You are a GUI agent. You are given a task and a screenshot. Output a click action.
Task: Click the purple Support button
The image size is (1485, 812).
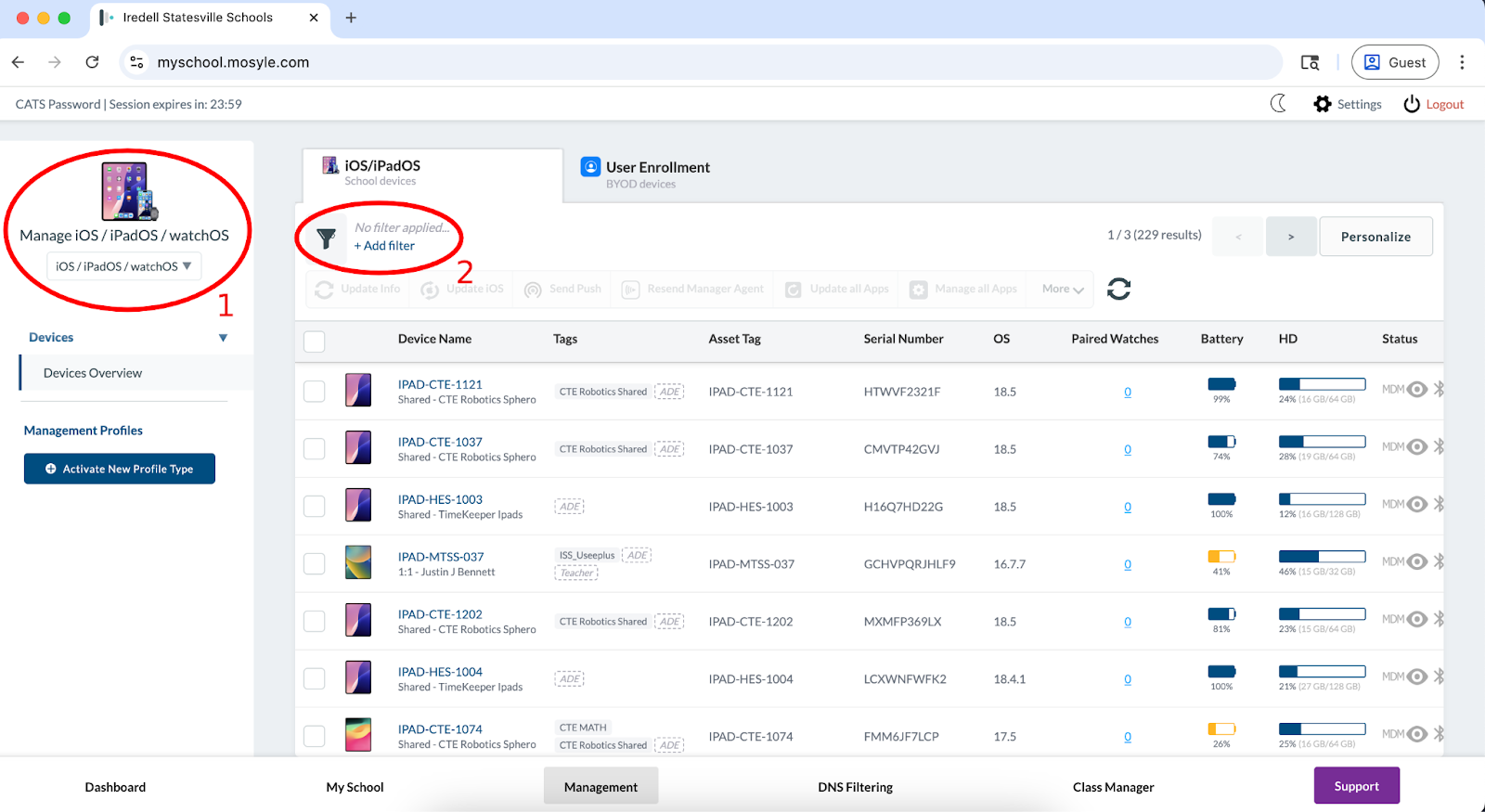coord(1356,786)
